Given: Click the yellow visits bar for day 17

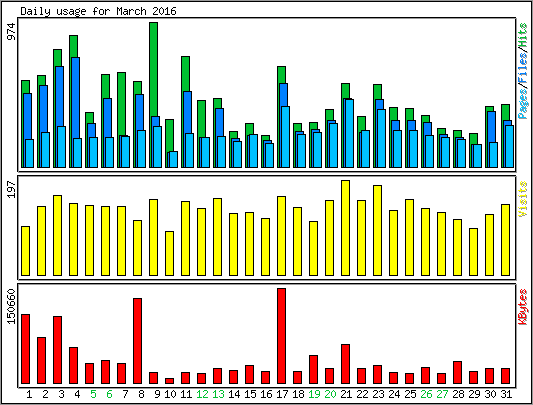Looking at the screenshot, I should point(281,236).
